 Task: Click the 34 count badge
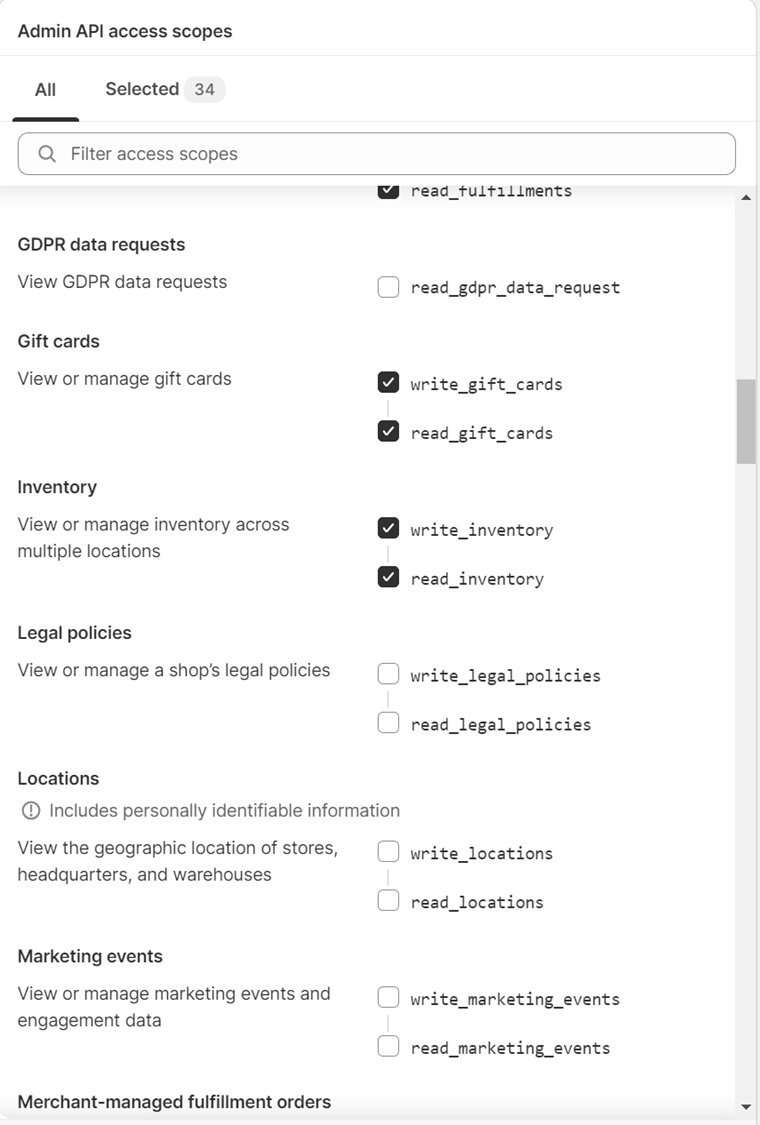pyautogui.click(x=205, y=90)
